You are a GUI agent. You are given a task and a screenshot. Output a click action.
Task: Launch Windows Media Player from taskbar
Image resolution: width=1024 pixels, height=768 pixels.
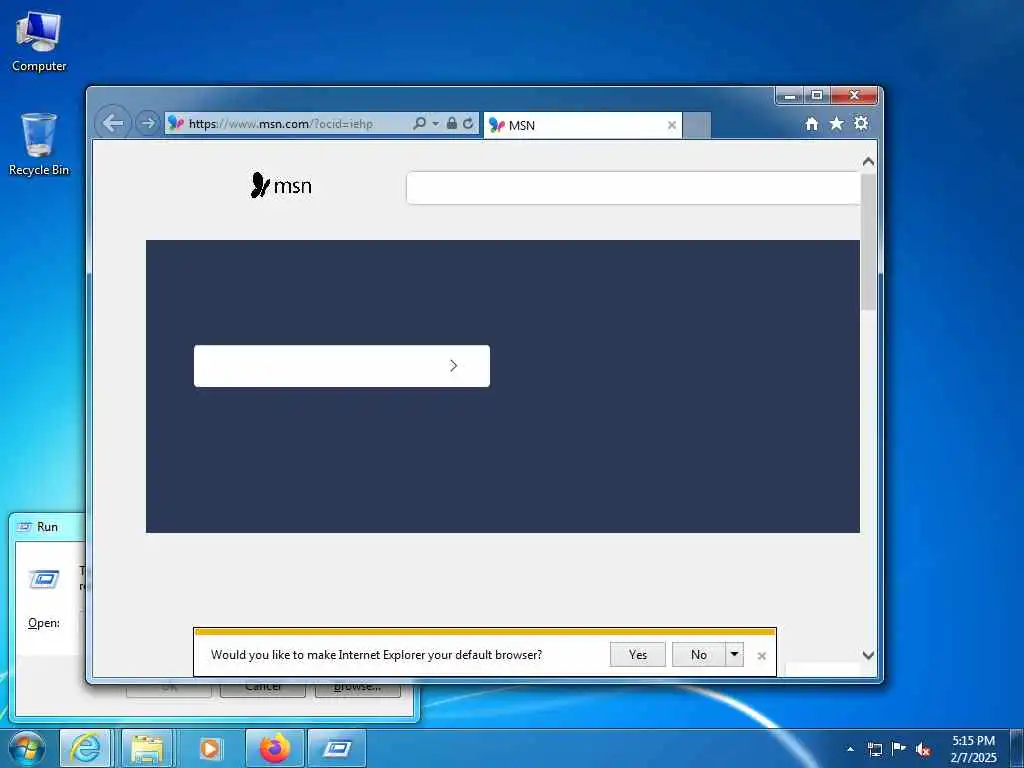pos(210,748)
